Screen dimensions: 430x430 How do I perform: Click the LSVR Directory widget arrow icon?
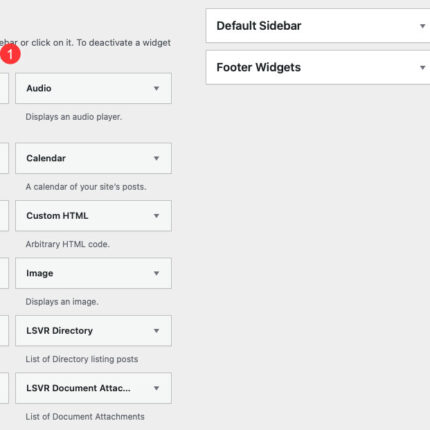156,331
